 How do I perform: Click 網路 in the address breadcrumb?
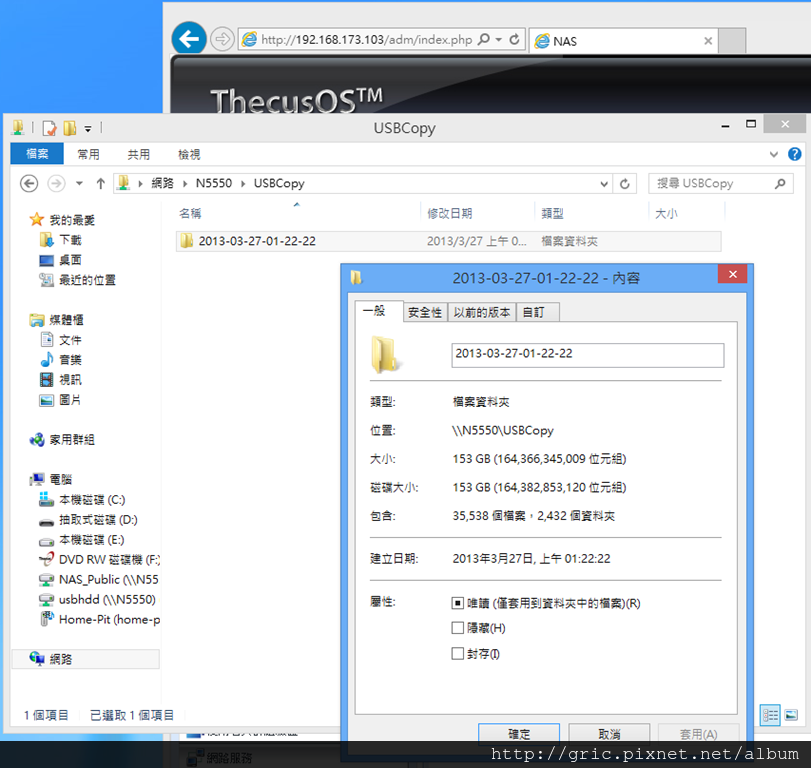pyautogui.click(x=162, y=183)
